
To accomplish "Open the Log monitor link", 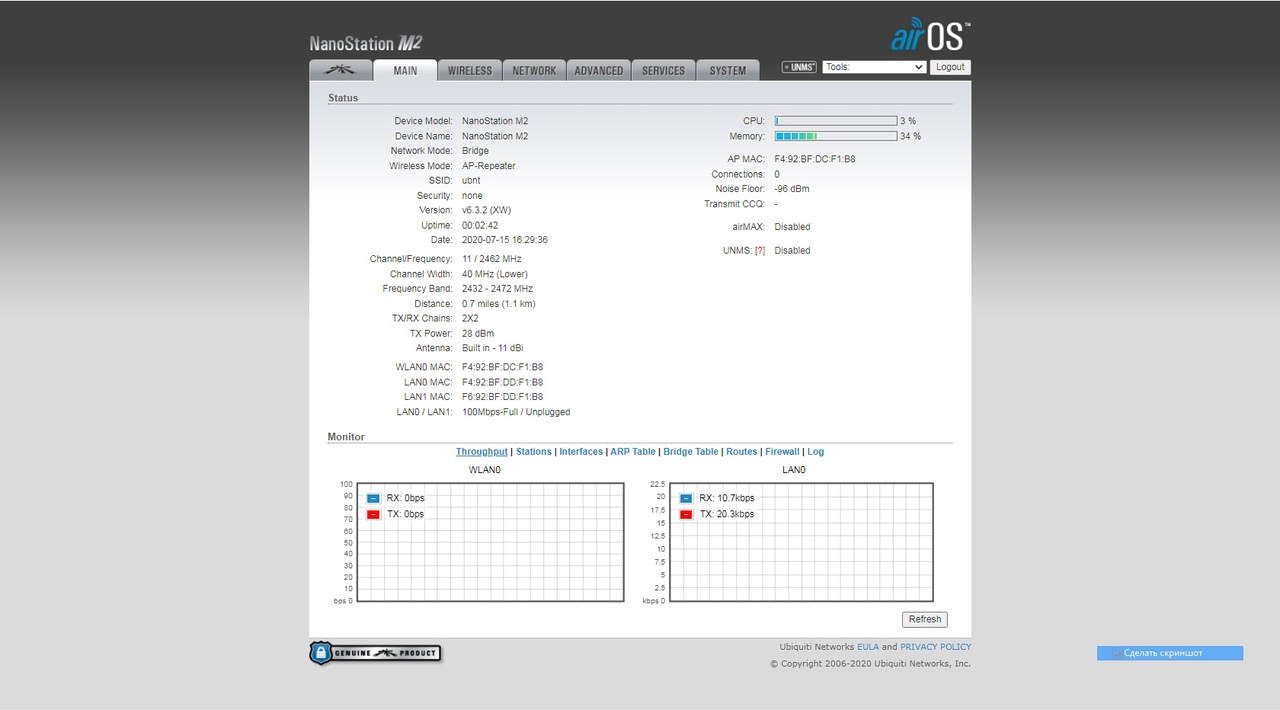I will [816, 452].
